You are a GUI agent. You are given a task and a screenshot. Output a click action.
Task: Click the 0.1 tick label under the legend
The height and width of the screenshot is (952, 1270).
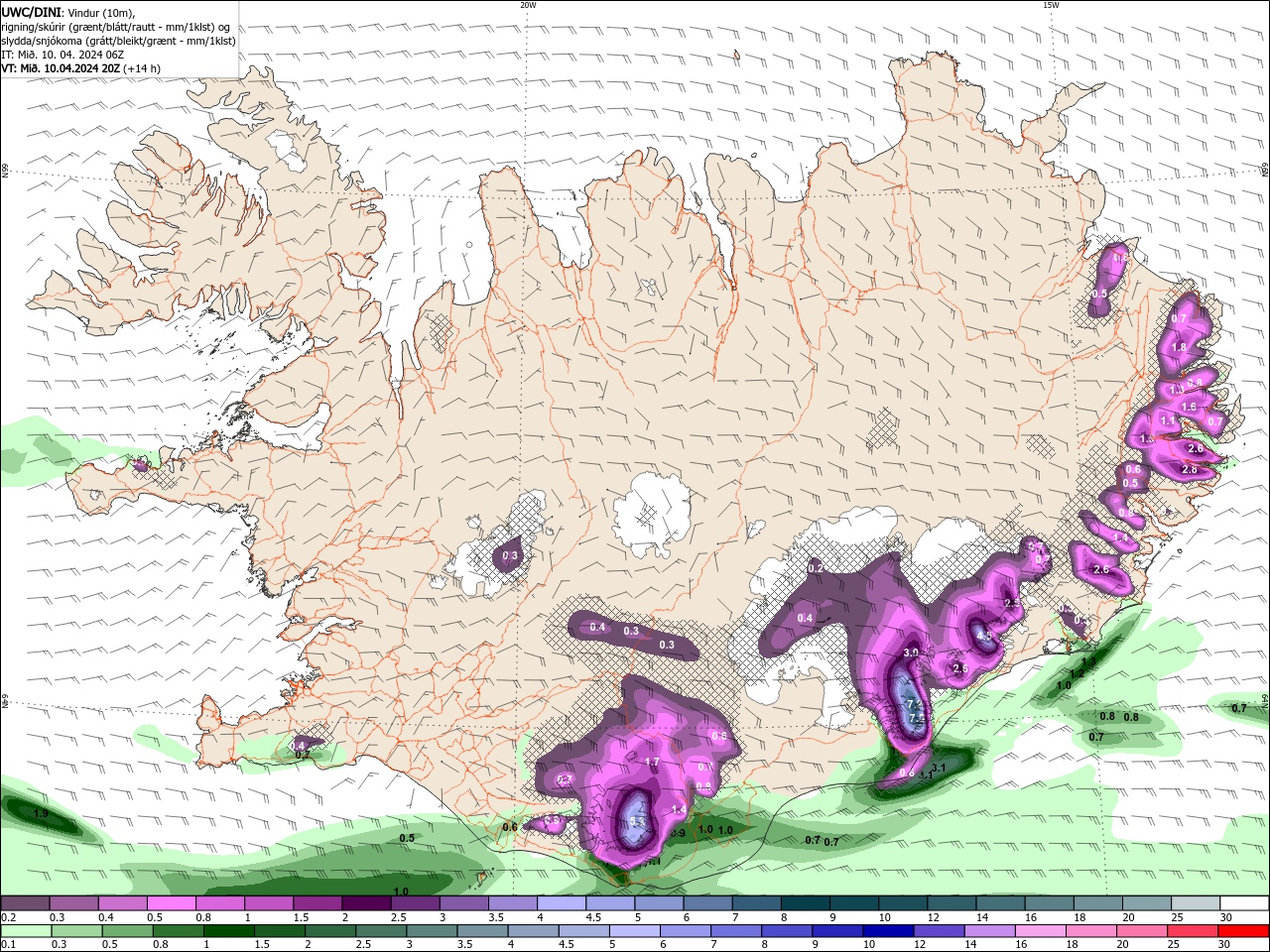8,946
